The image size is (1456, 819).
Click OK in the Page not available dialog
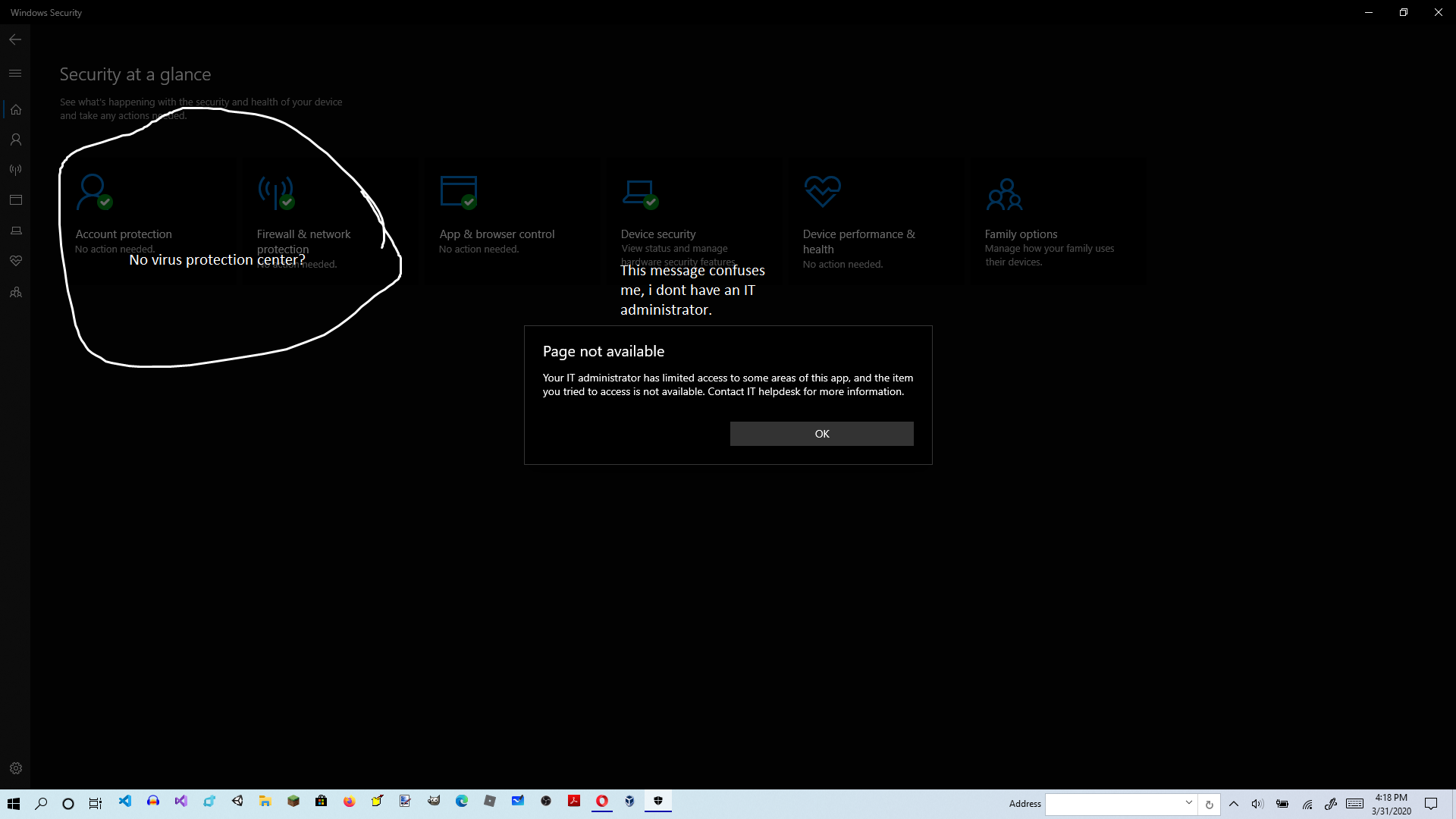(821, 434)
